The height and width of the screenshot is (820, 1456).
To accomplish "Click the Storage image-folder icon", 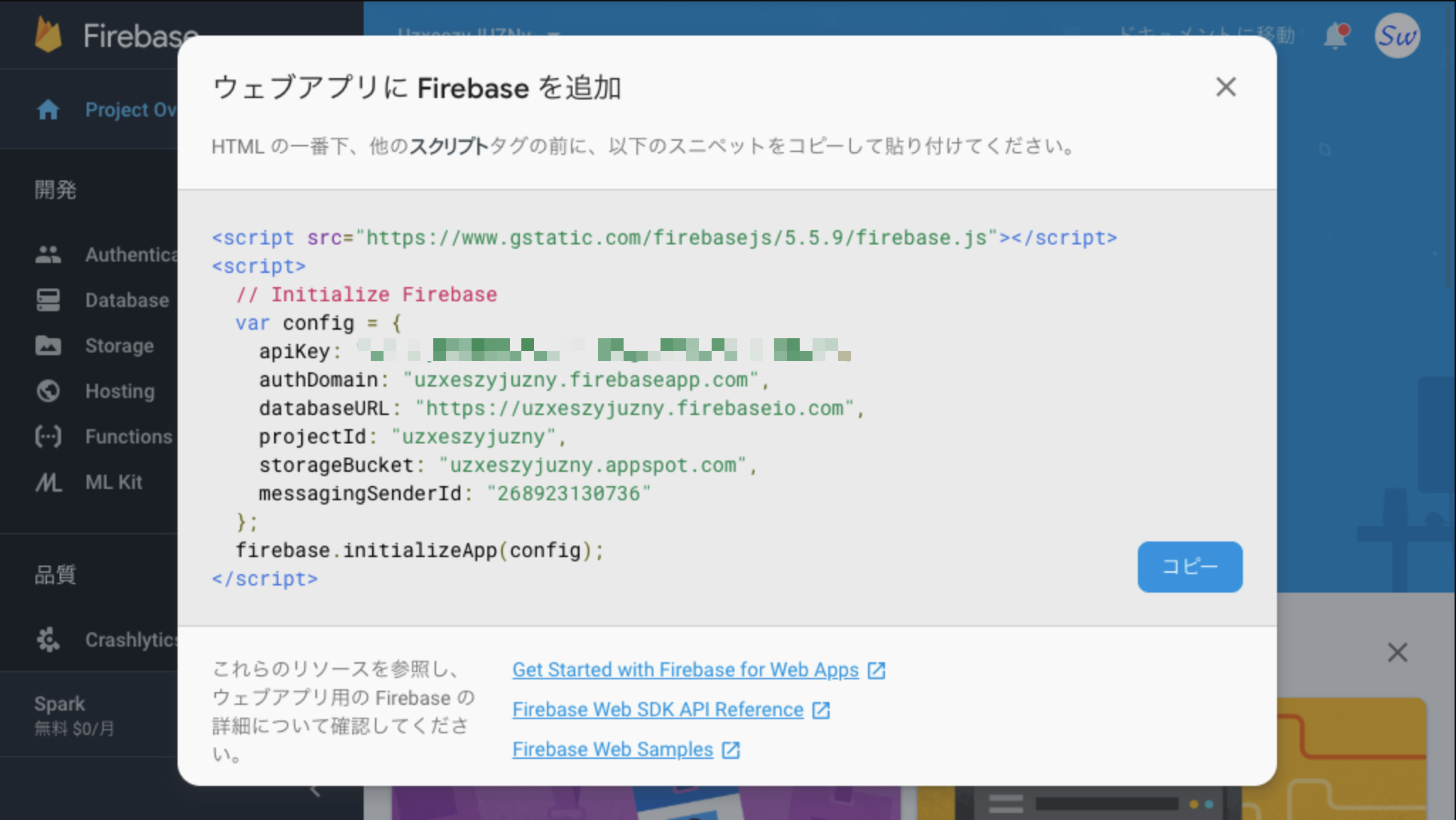I will point(48,345).
